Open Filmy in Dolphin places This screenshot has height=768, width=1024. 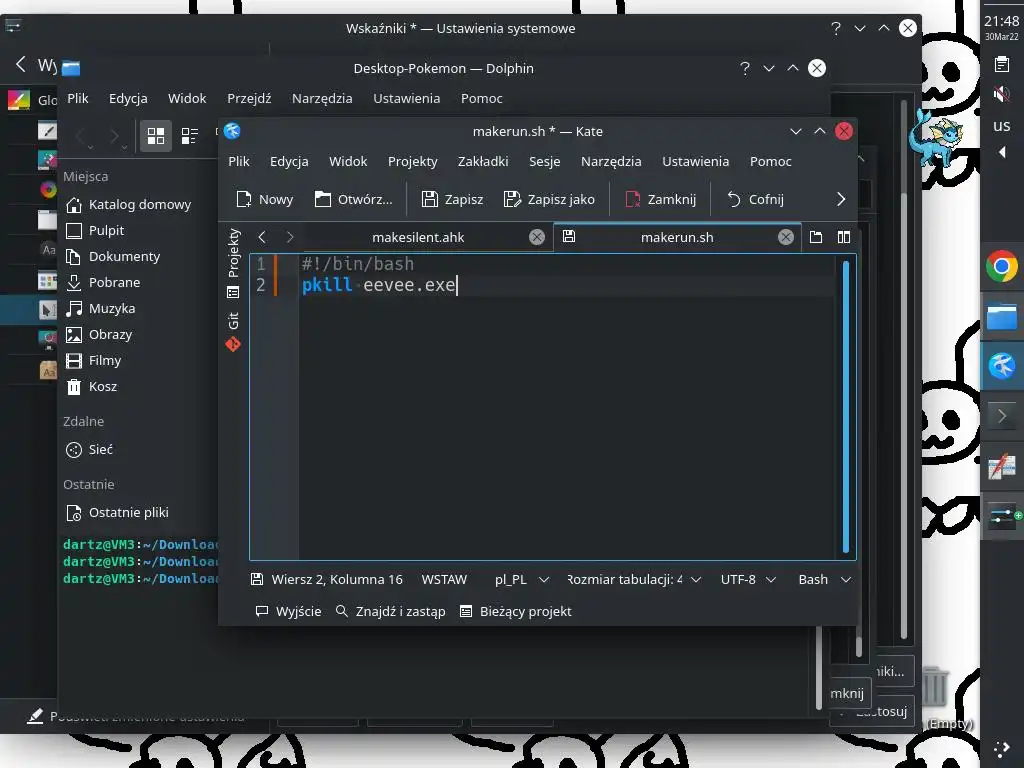point(94,360)
